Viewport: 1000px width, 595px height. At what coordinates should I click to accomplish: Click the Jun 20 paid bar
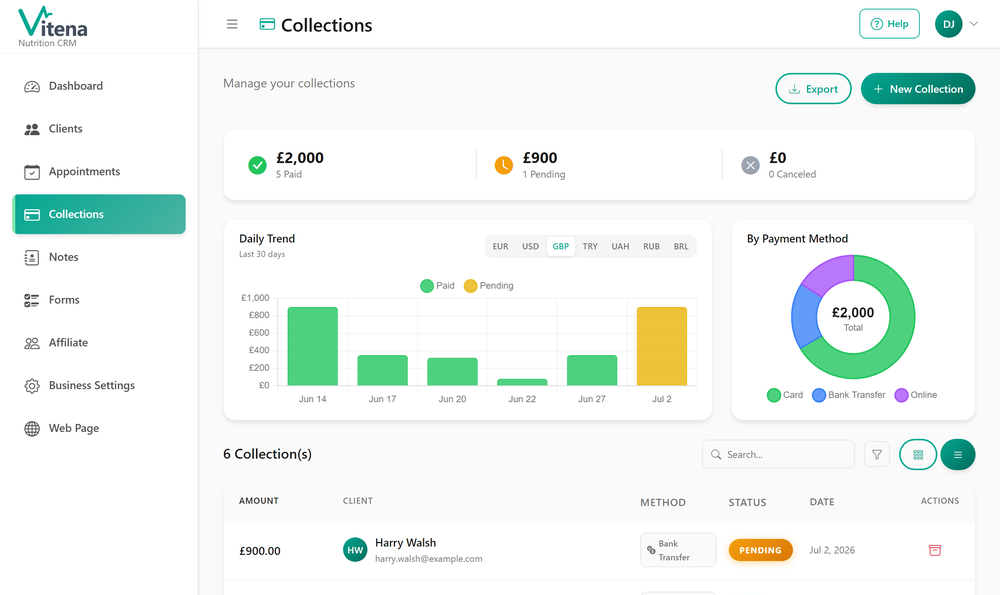coord(452,371)
